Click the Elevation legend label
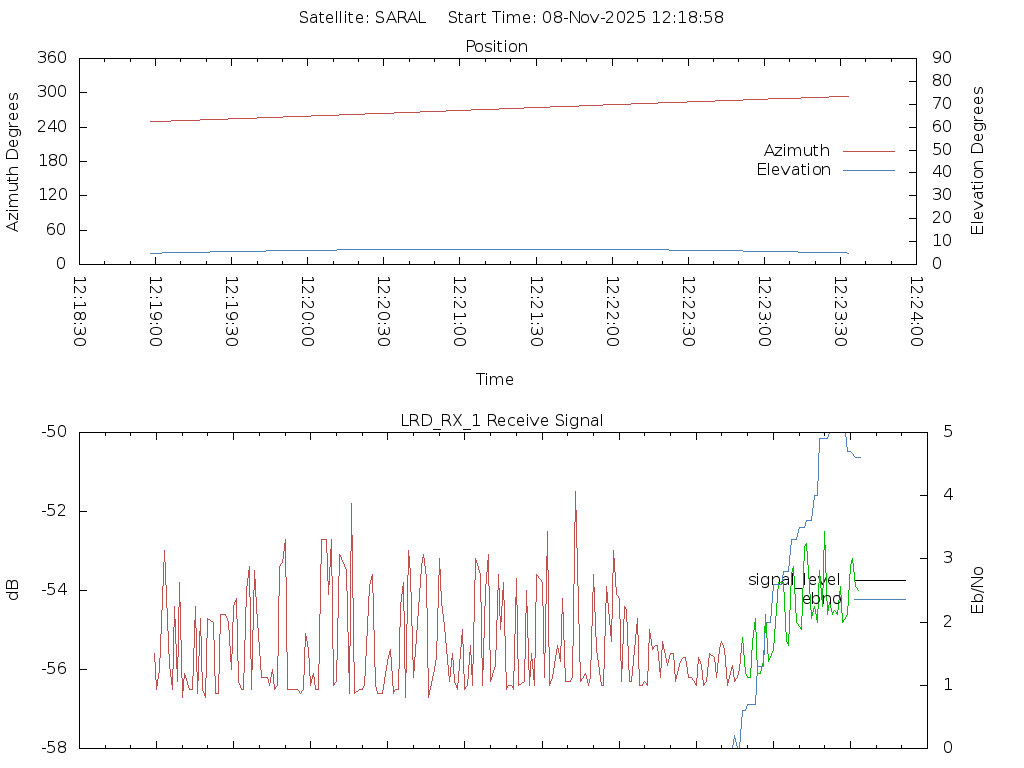The width and height of the screenshot is (1024, 768). click(x=793, y=170)
